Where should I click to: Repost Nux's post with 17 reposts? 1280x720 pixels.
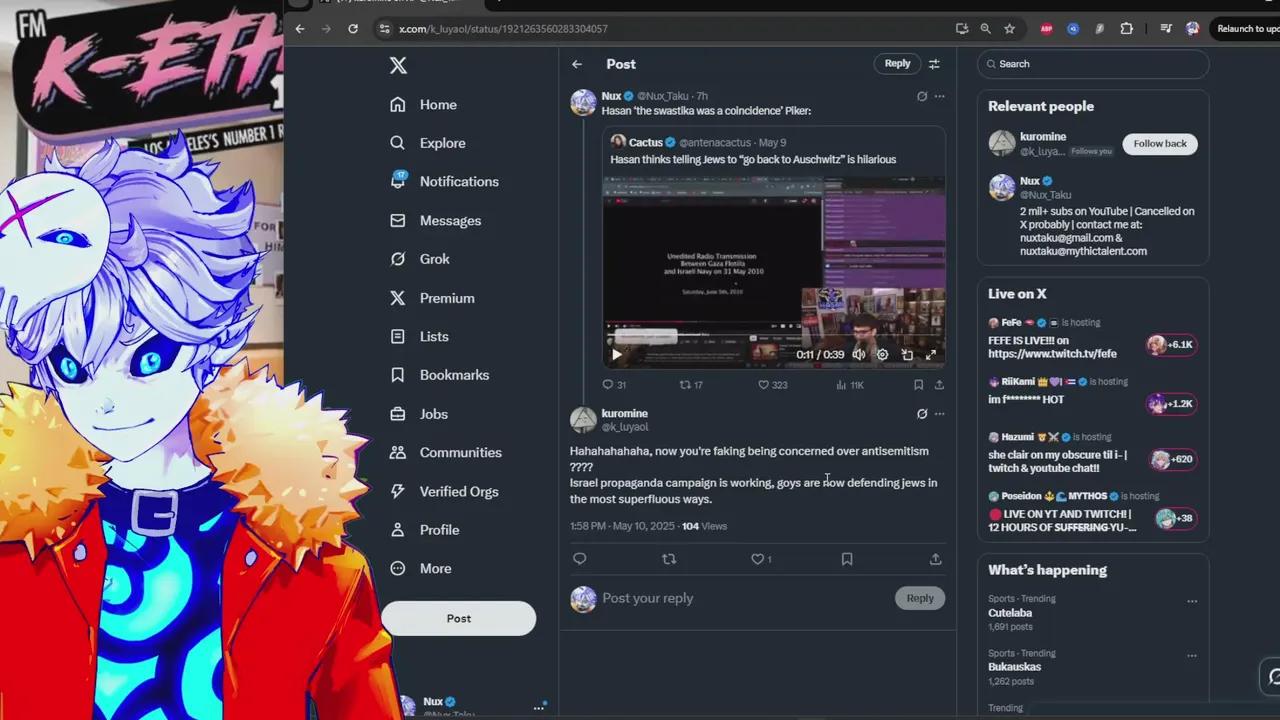pos(691,384)
